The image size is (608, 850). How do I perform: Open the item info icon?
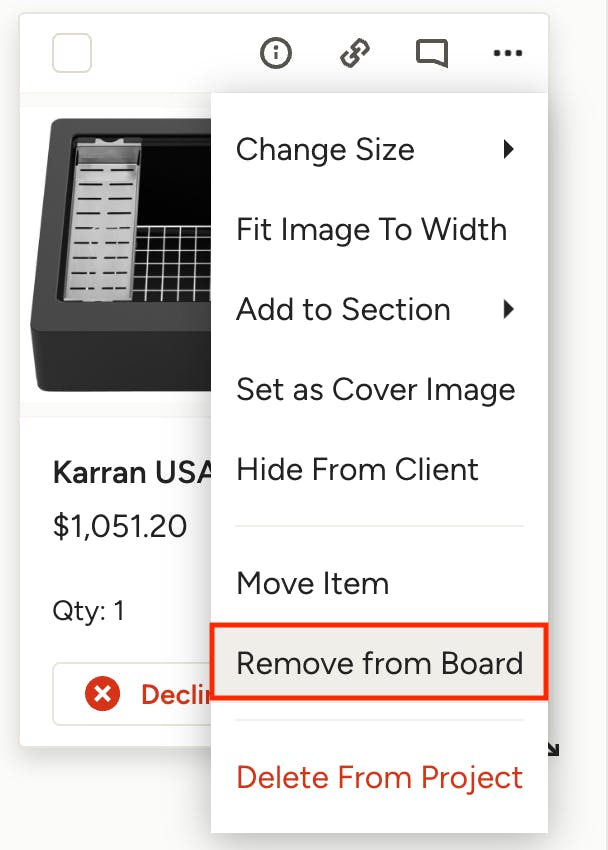tap(276, 53)
